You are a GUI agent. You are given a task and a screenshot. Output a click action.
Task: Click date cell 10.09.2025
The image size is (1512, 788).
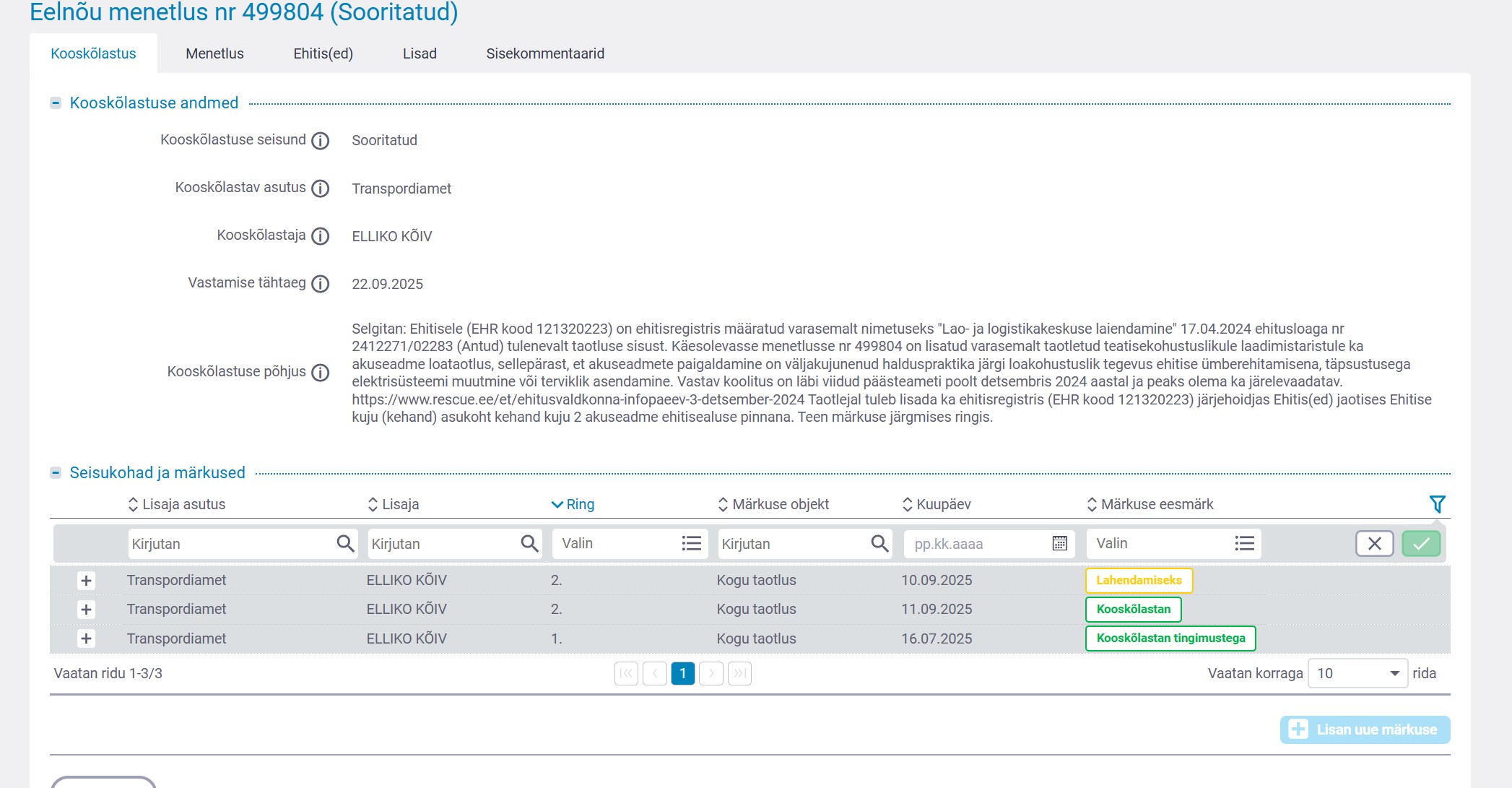[x=937, y=581]
